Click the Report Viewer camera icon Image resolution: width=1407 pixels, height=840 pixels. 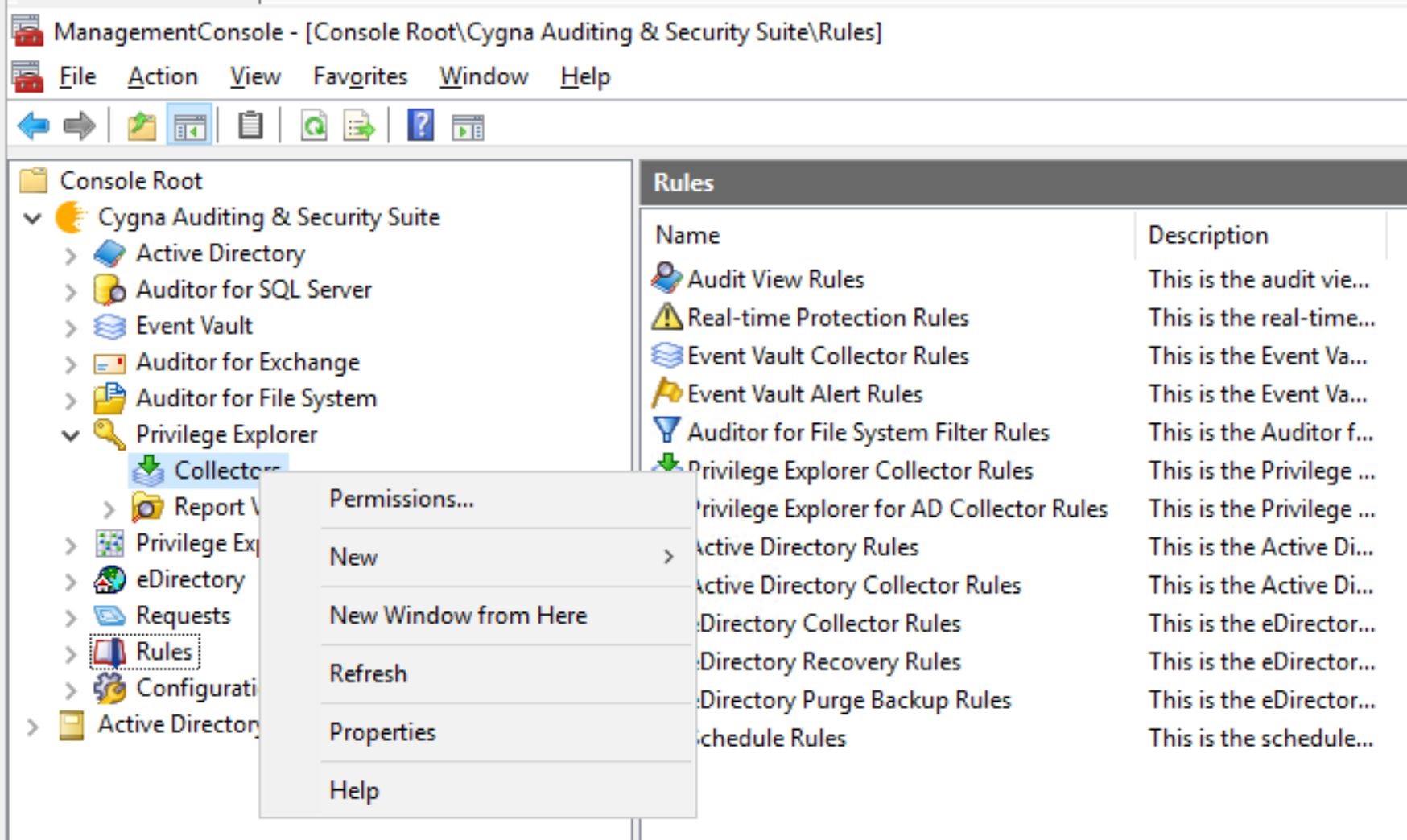point(147,507)
